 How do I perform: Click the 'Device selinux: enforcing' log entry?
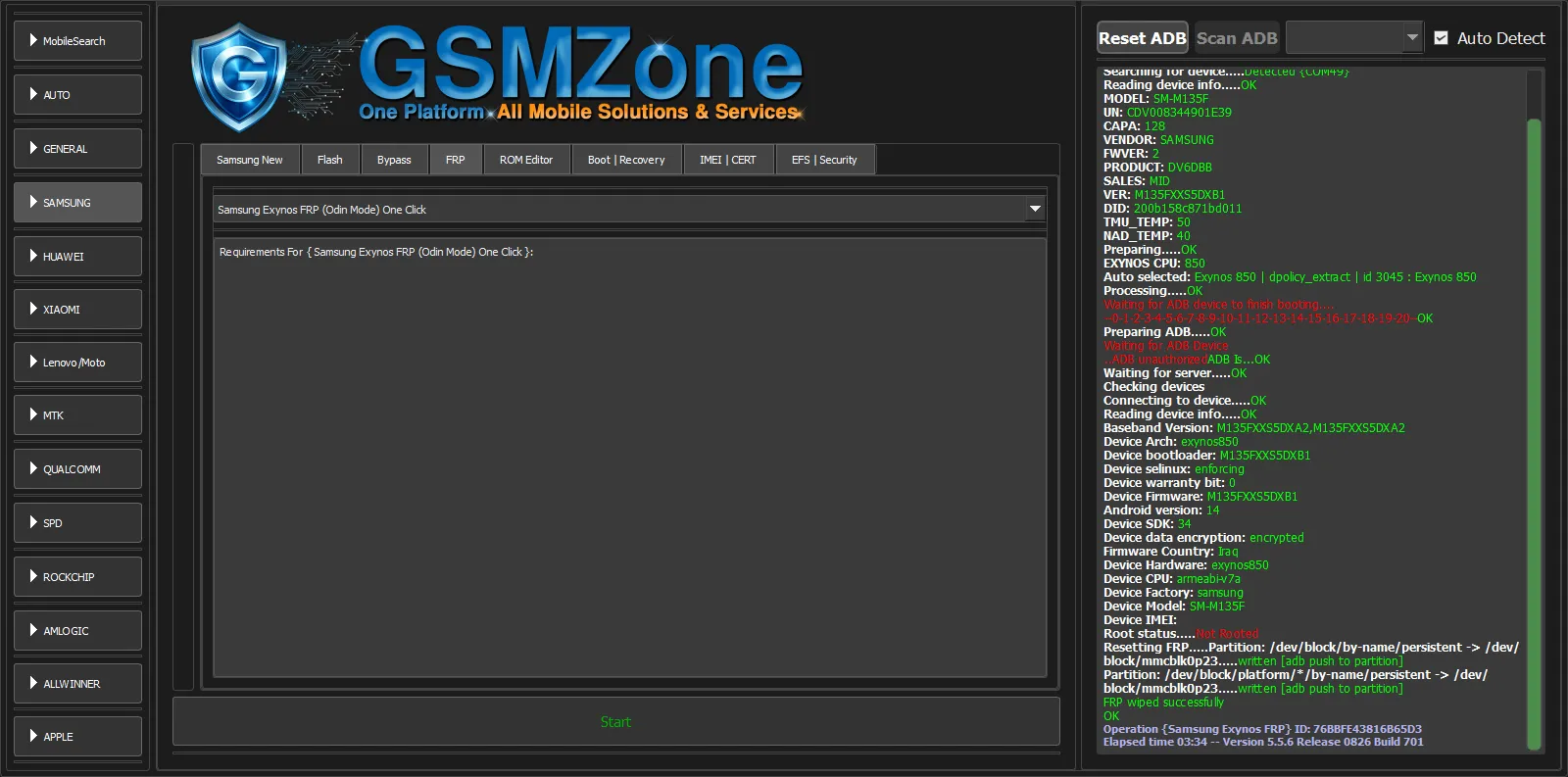[x=1174, y=469]
